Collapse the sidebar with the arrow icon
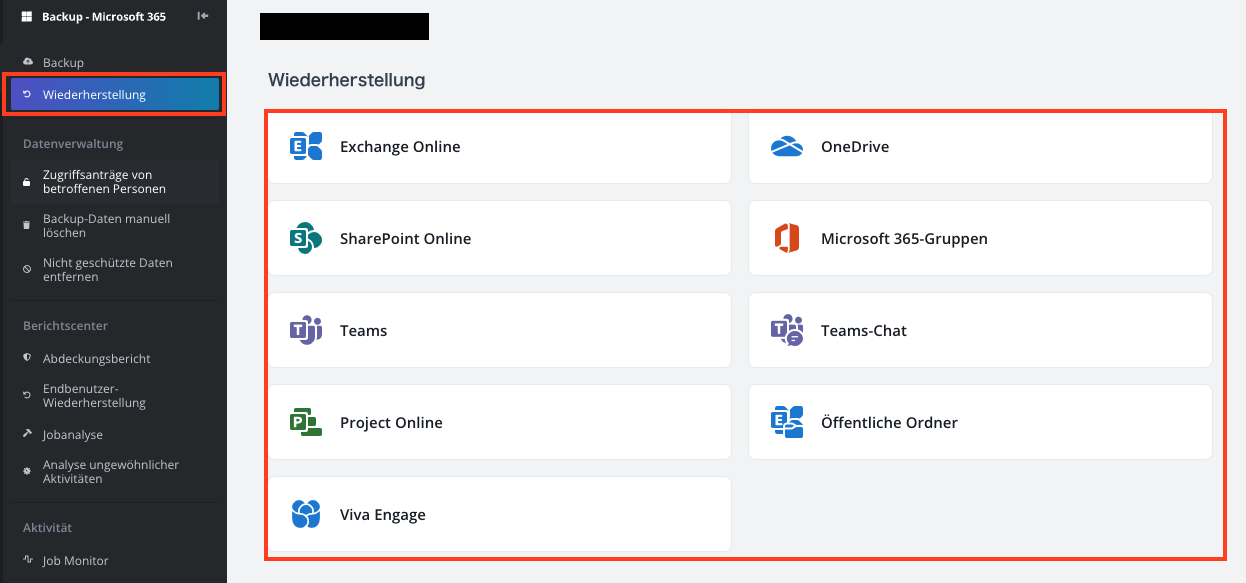Viewport: 1246px width, 583px height. point(203,16)
